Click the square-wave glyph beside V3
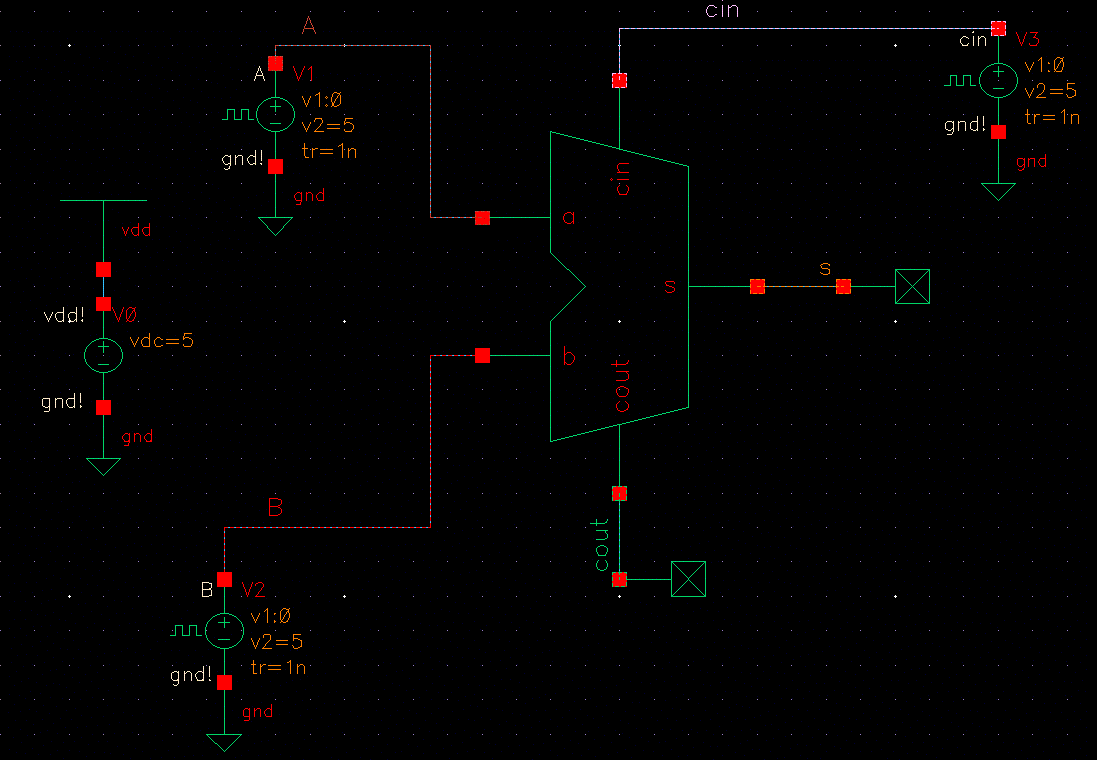This screenshot has width=1097, height=760. [961, 80]
